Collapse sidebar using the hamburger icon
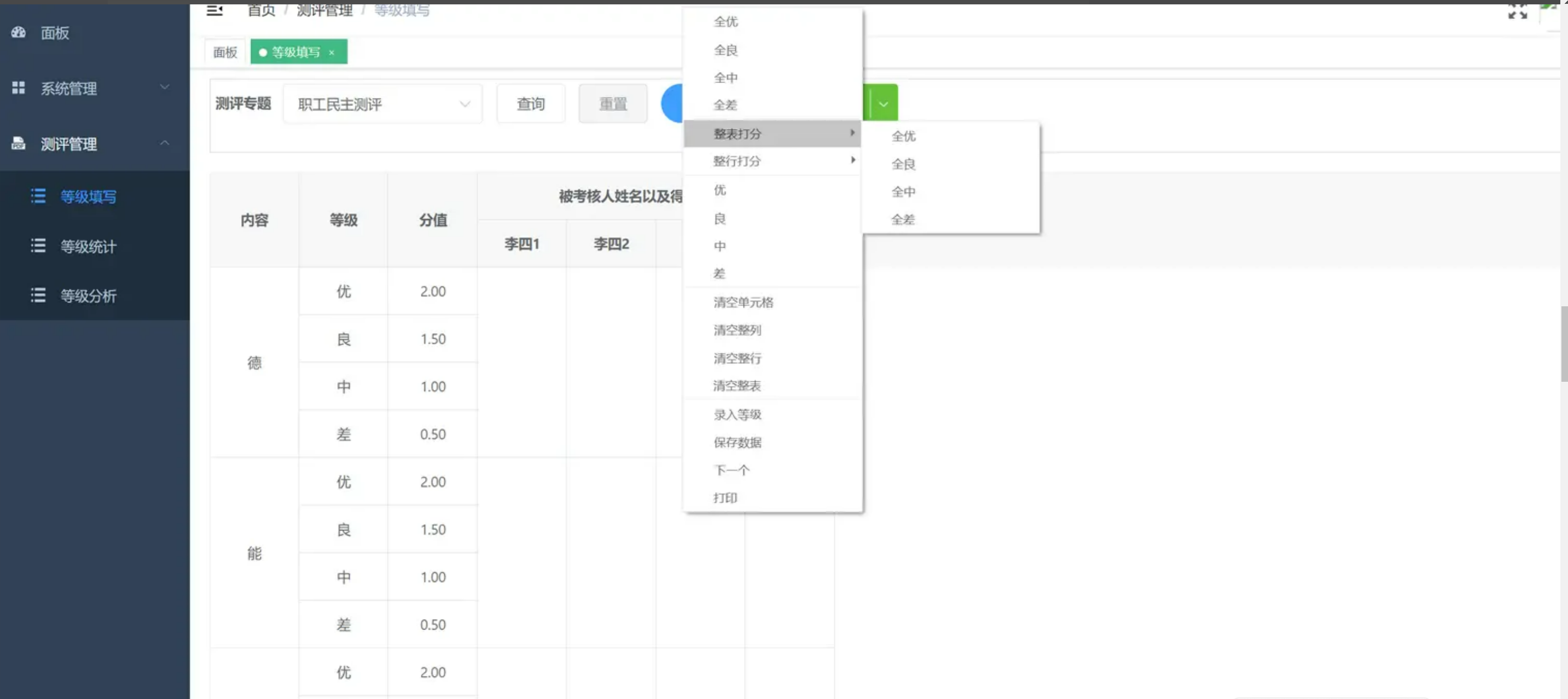This screenshot has width=1568, height=699. click(214, 10)
